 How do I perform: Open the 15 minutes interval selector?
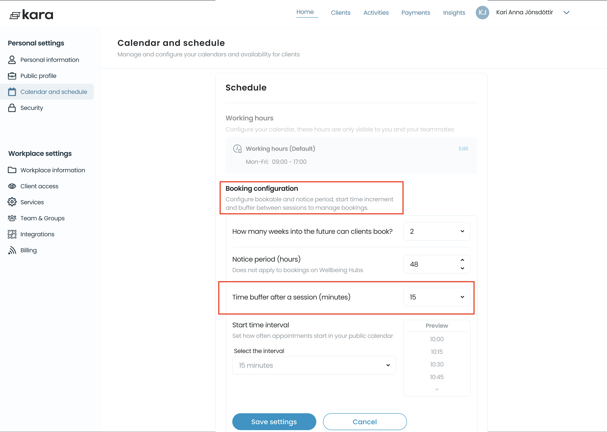pyautogui.click(x=314, y=365)
